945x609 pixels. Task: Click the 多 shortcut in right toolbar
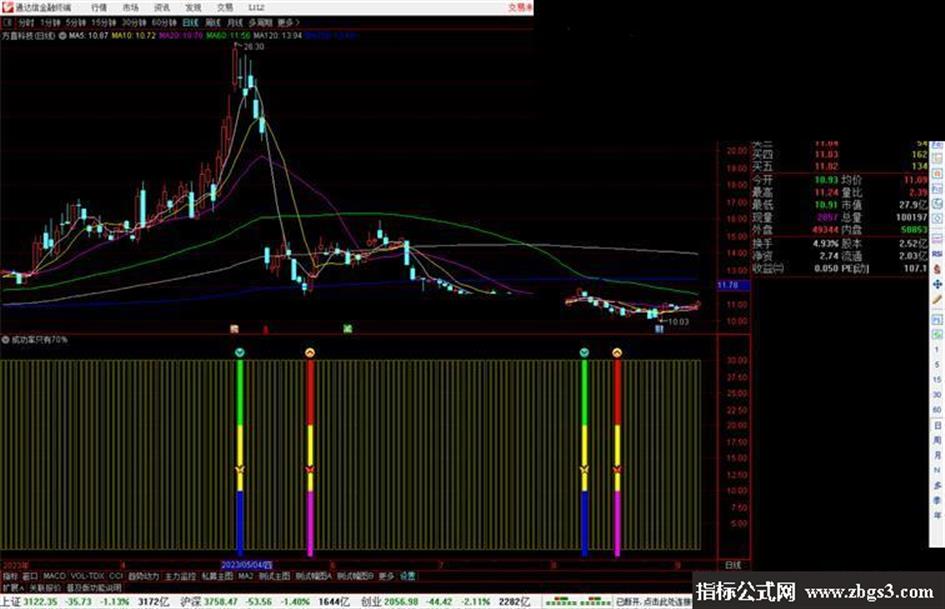(937, 485)
